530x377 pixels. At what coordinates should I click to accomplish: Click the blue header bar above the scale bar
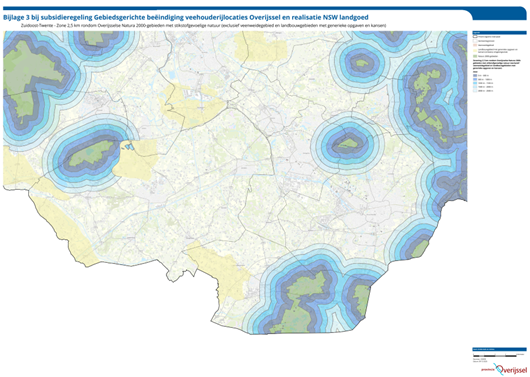(x=500, y=349)
